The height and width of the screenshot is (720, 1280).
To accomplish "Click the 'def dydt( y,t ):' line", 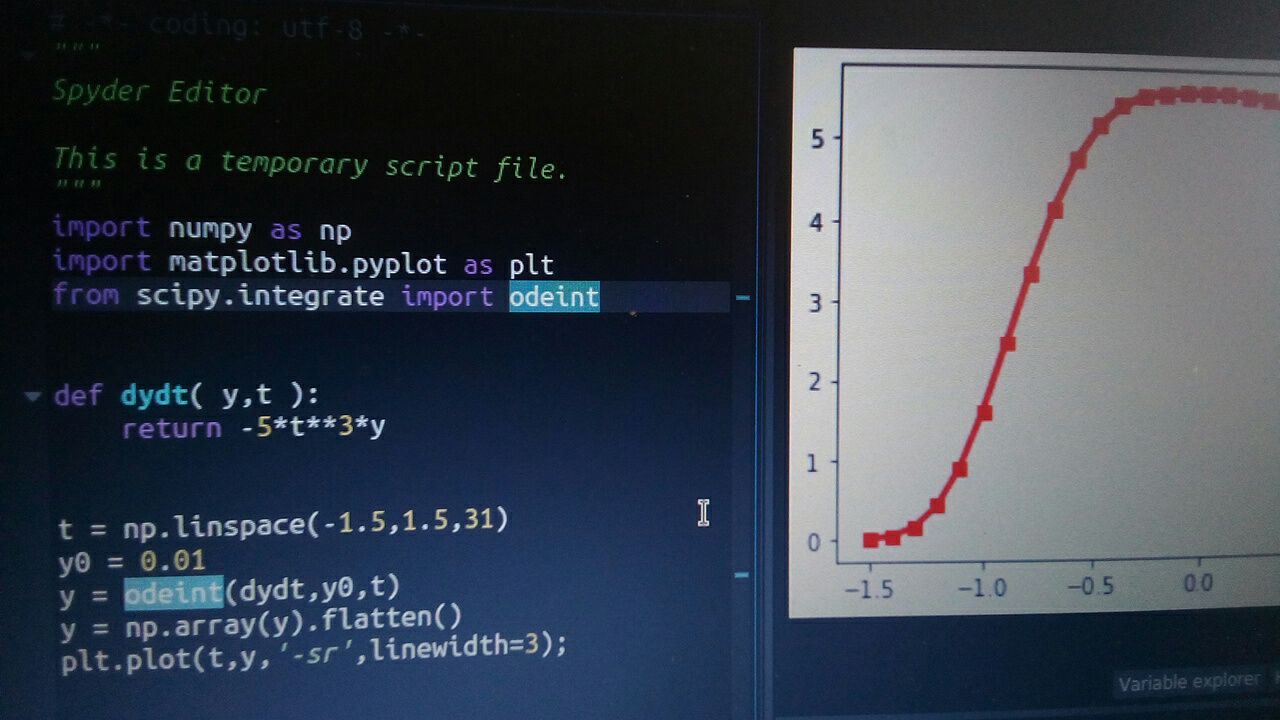I will point(187,395).
